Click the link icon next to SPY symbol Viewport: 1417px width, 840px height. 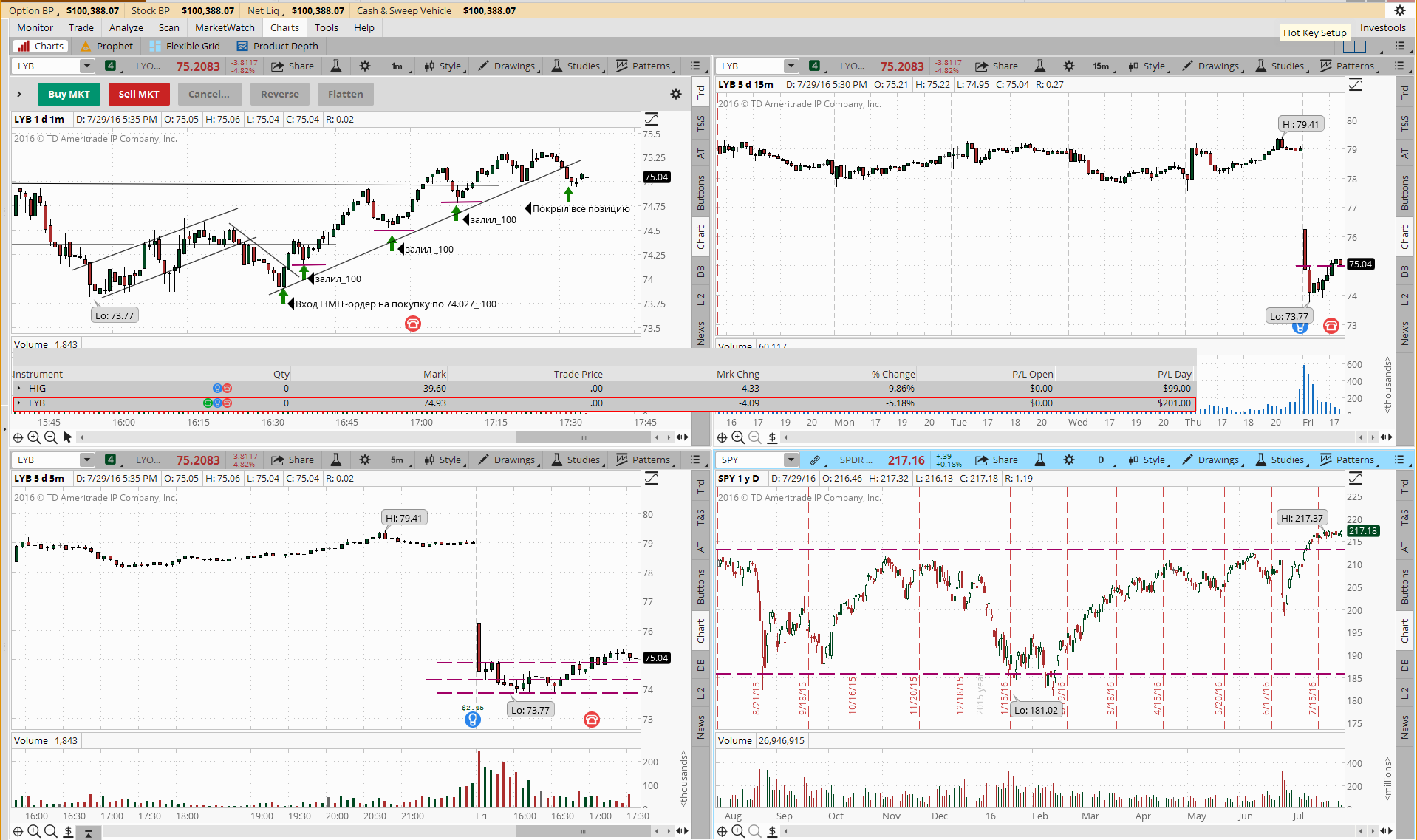814,460
